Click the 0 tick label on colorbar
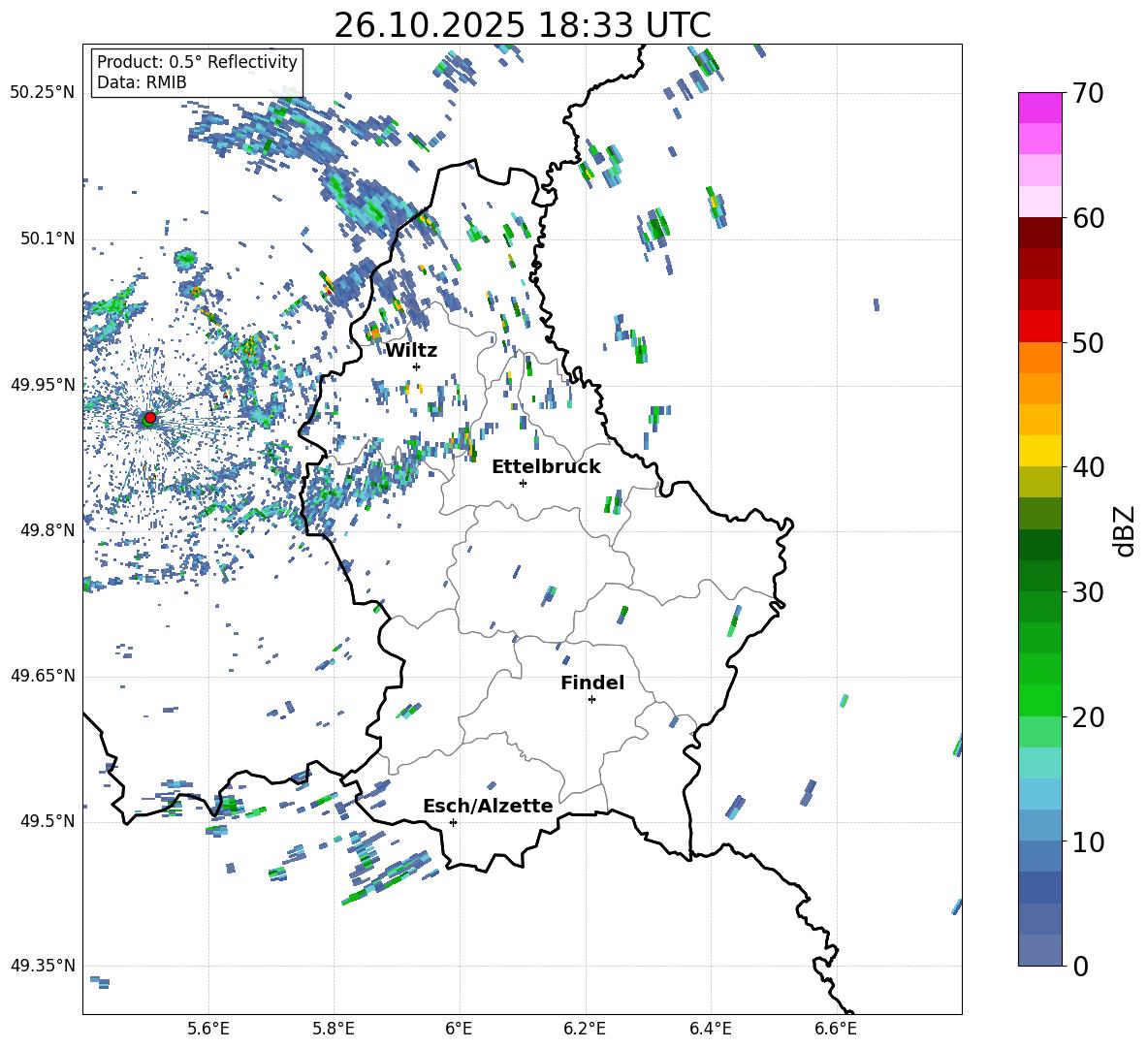 [x=1080, y=967]
